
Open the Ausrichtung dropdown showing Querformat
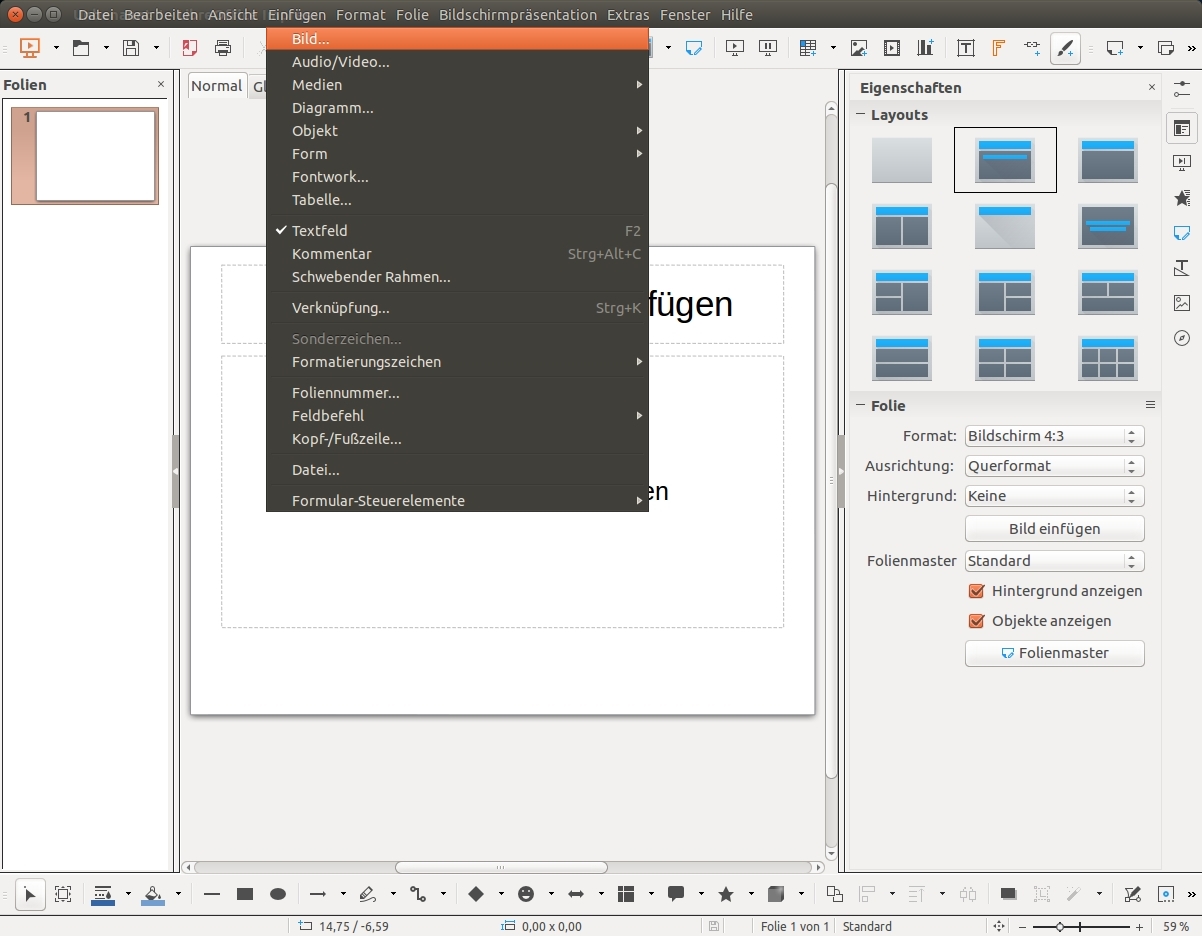coord(1054,466)
